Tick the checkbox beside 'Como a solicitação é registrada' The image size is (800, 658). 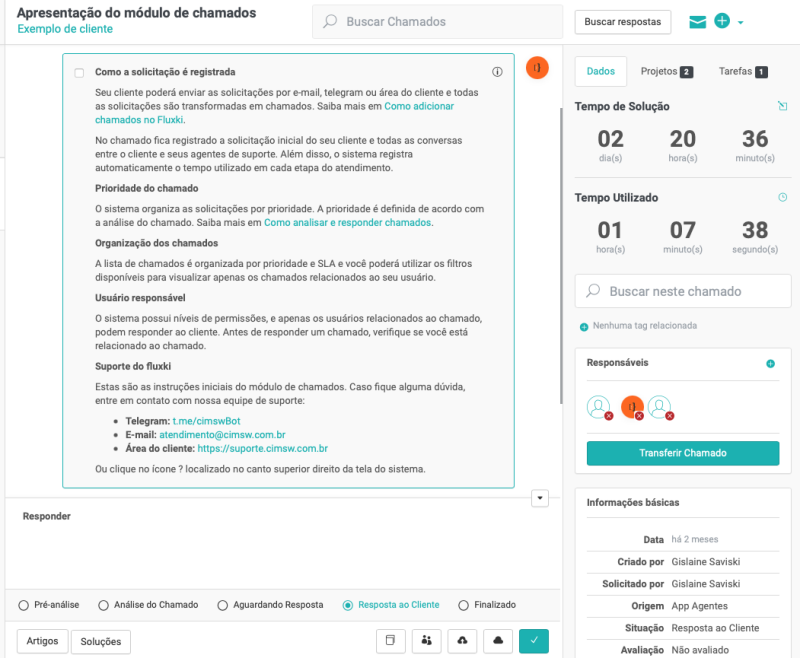coord(79,73)
